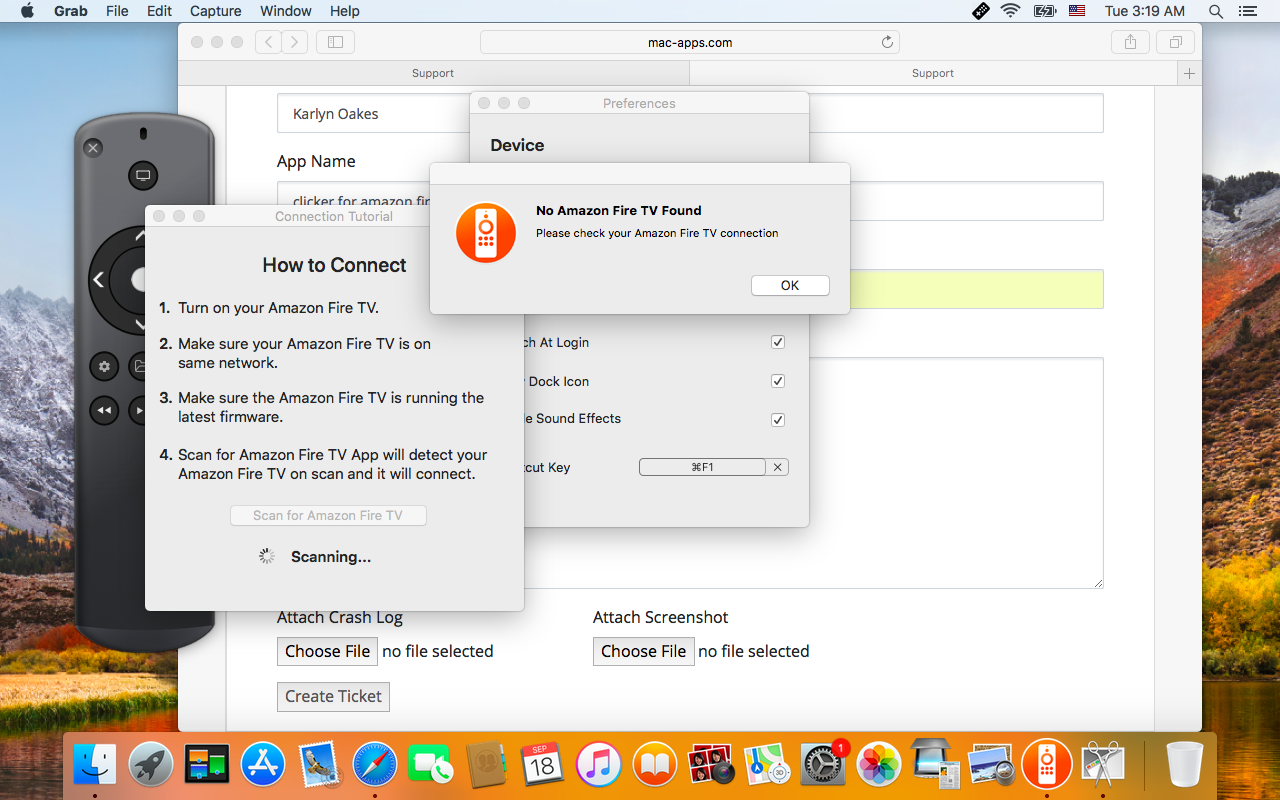1280x800 pixels.
Task: Open the Trash in the Dock
Action: (1185, 765)
